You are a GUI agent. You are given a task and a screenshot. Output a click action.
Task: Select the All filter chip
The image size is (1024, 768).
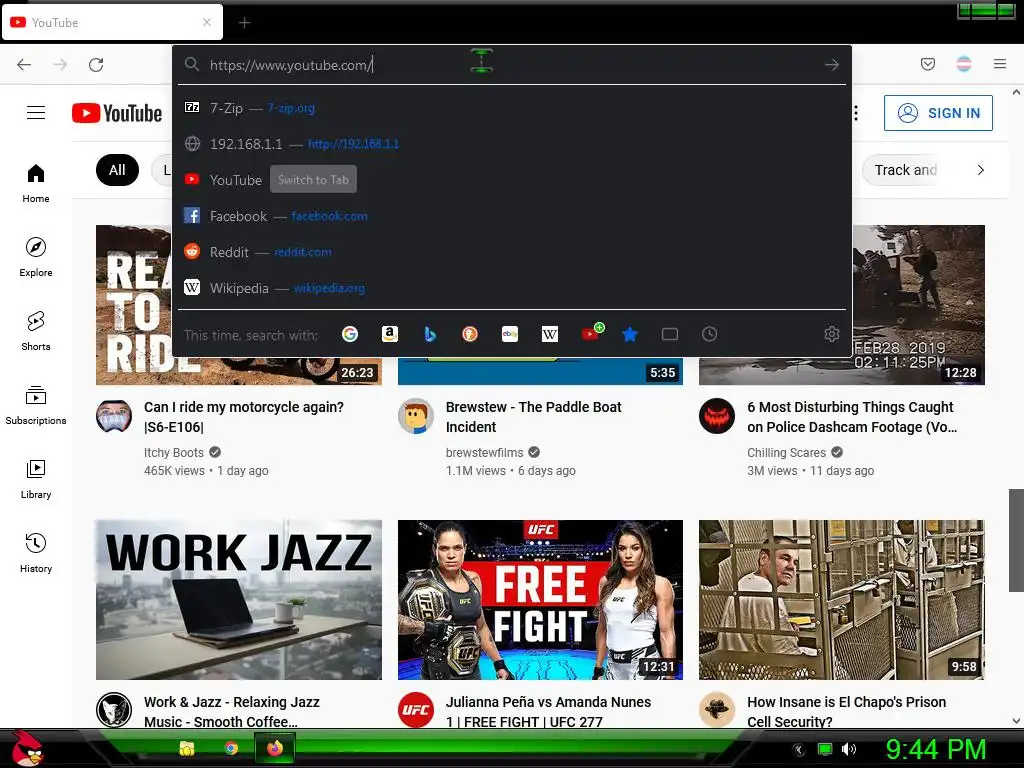click(x=117, y=170)
